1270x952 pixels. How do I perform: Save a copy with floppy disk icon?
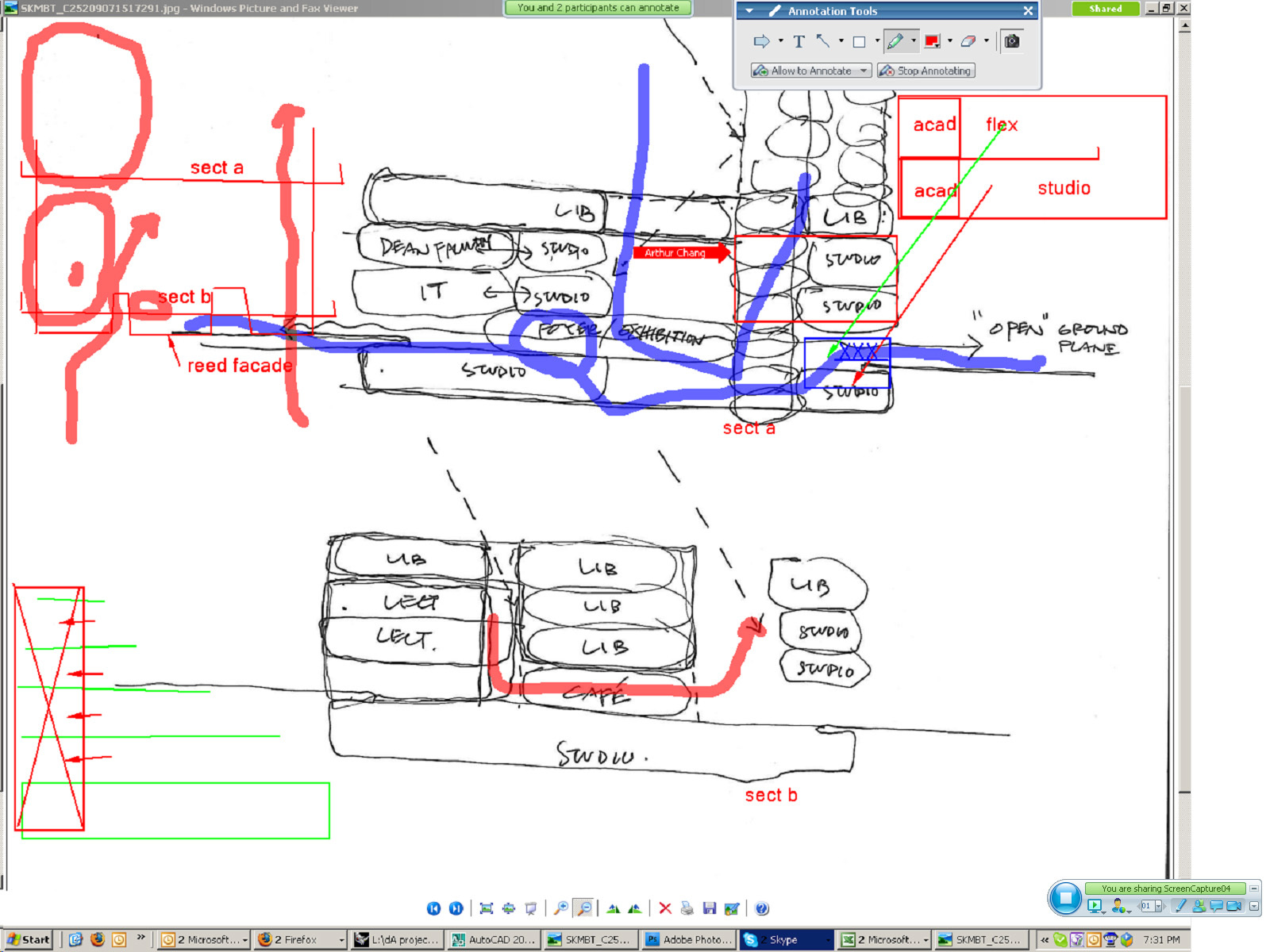point(710,908)
